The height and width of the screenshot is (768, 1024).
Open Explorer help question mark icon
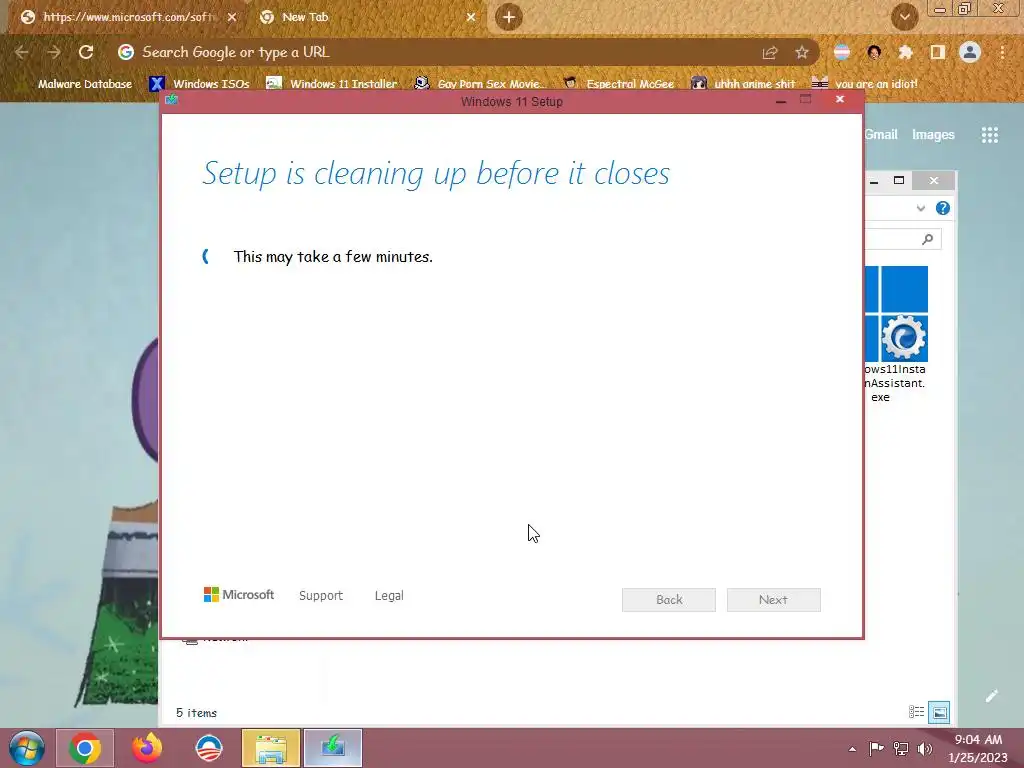(942, 208)
